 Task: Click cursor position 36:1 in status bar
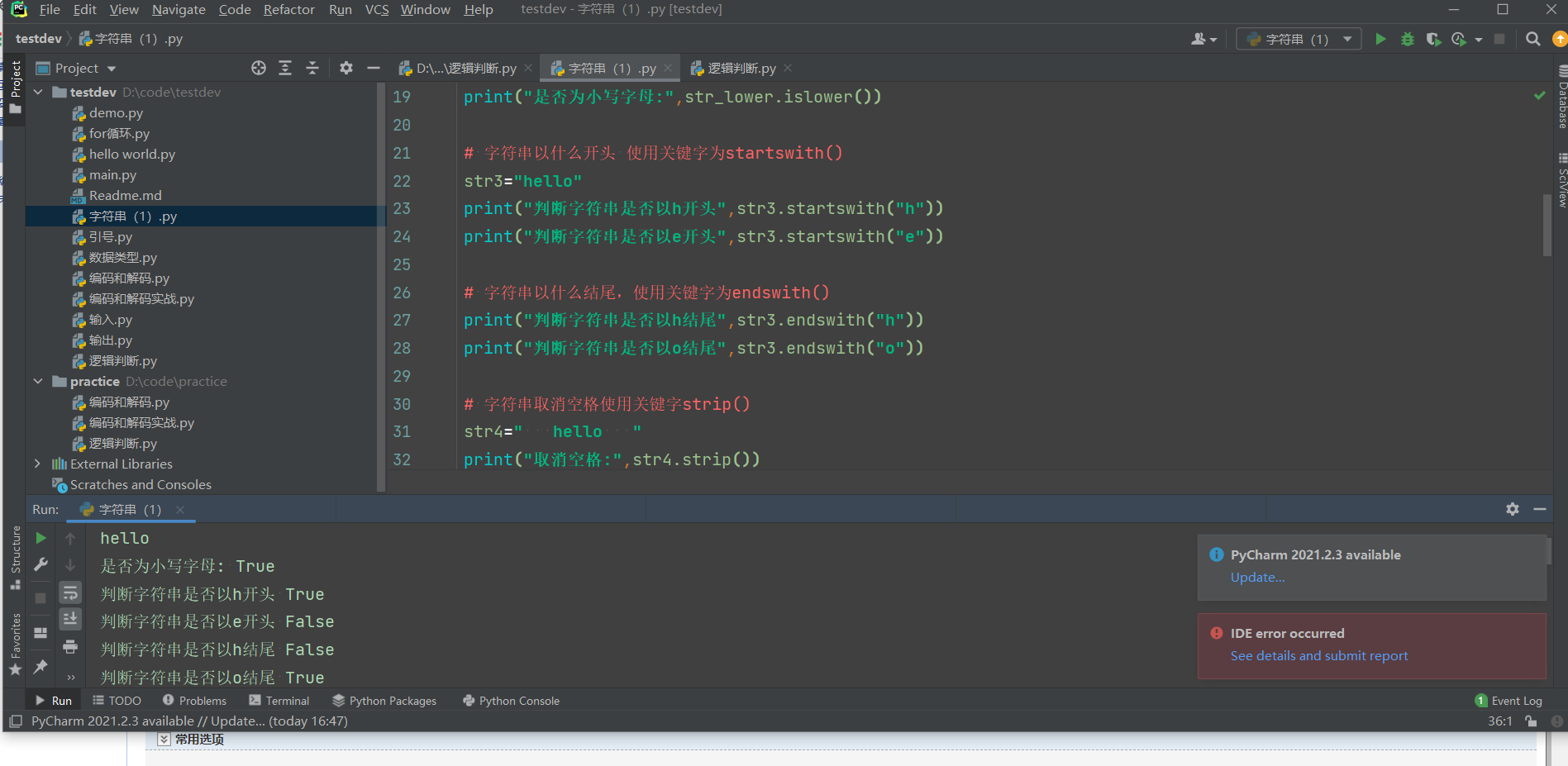point(1499,721)
